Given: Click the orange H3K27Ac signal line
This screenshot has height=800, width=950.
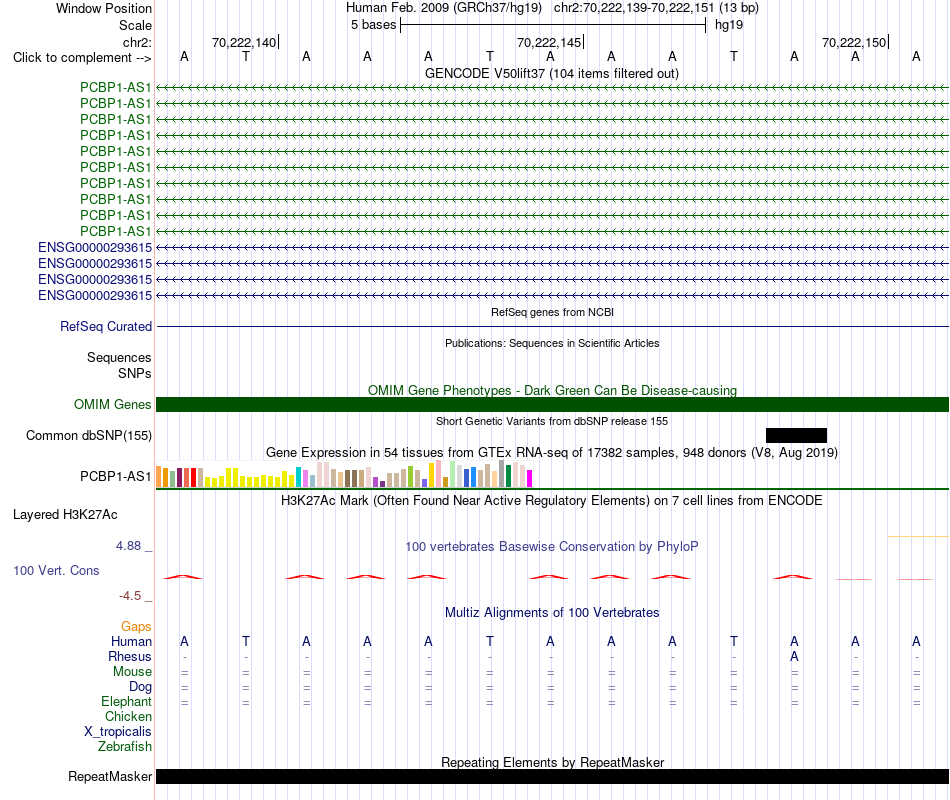Looking at the screenshot, I should click(918, 536).
